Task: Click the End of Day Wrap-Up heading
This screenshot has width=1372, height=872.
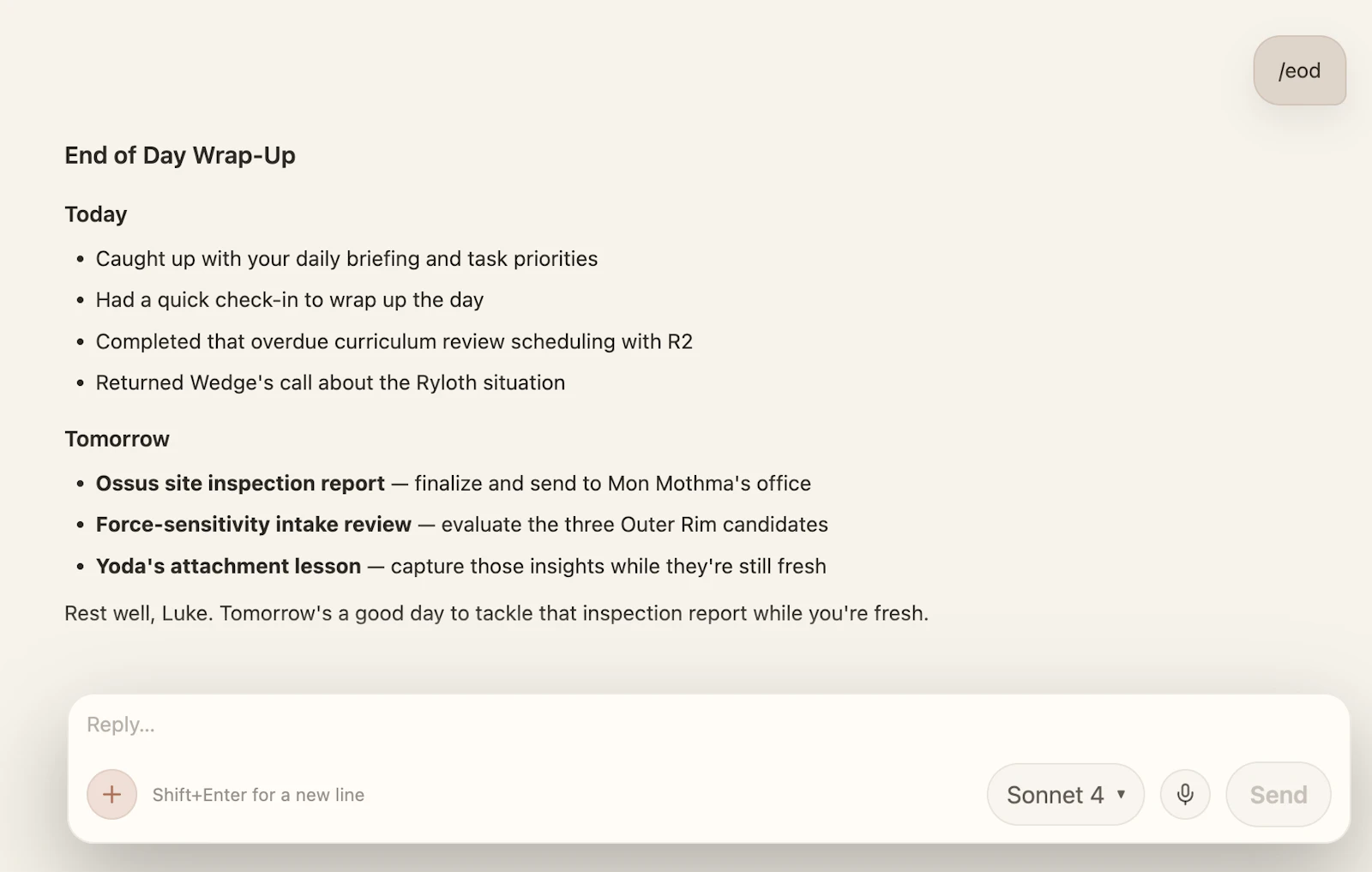Action: tap(180, 155)
